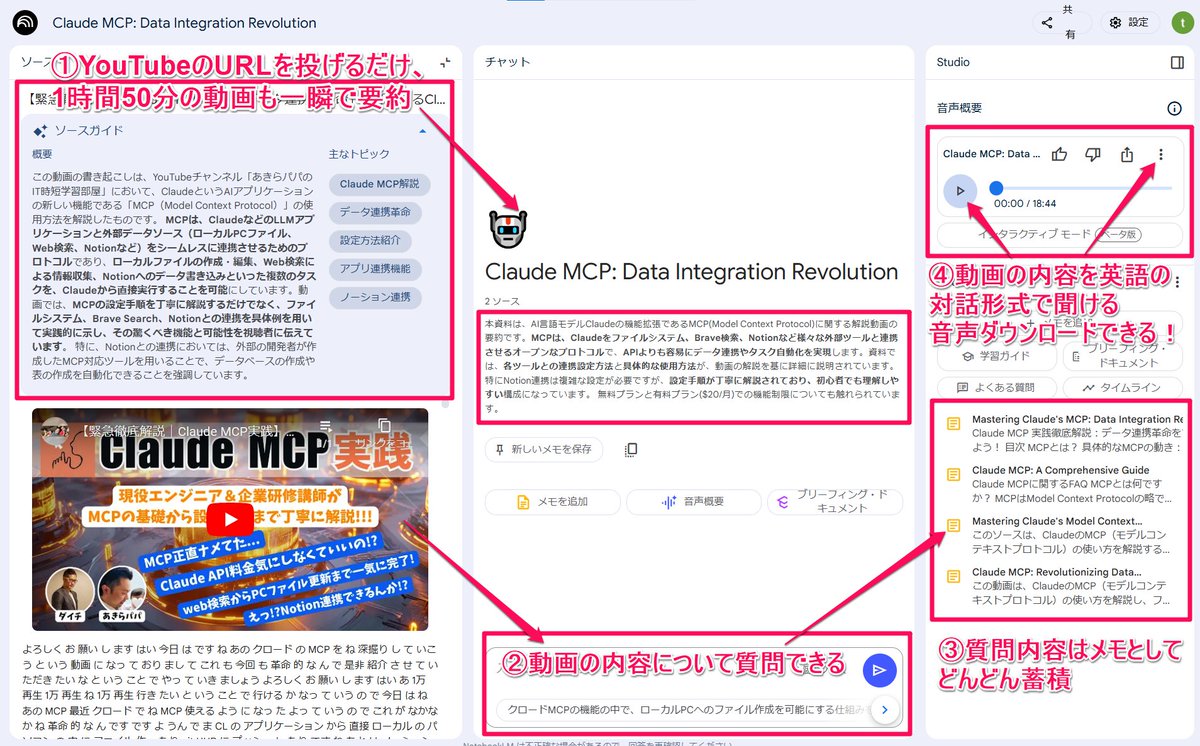Collapse the sources panel with its corner icon
The height and width of the screenshot is (746, 1200).
tap(446, 62)
